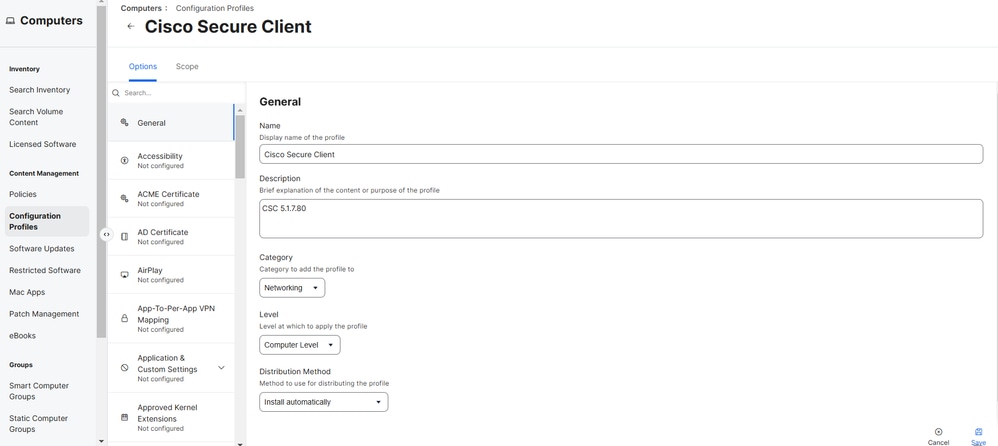Switch to the Scope tab
Screen dimensions: 998x446
click(187, 67)
